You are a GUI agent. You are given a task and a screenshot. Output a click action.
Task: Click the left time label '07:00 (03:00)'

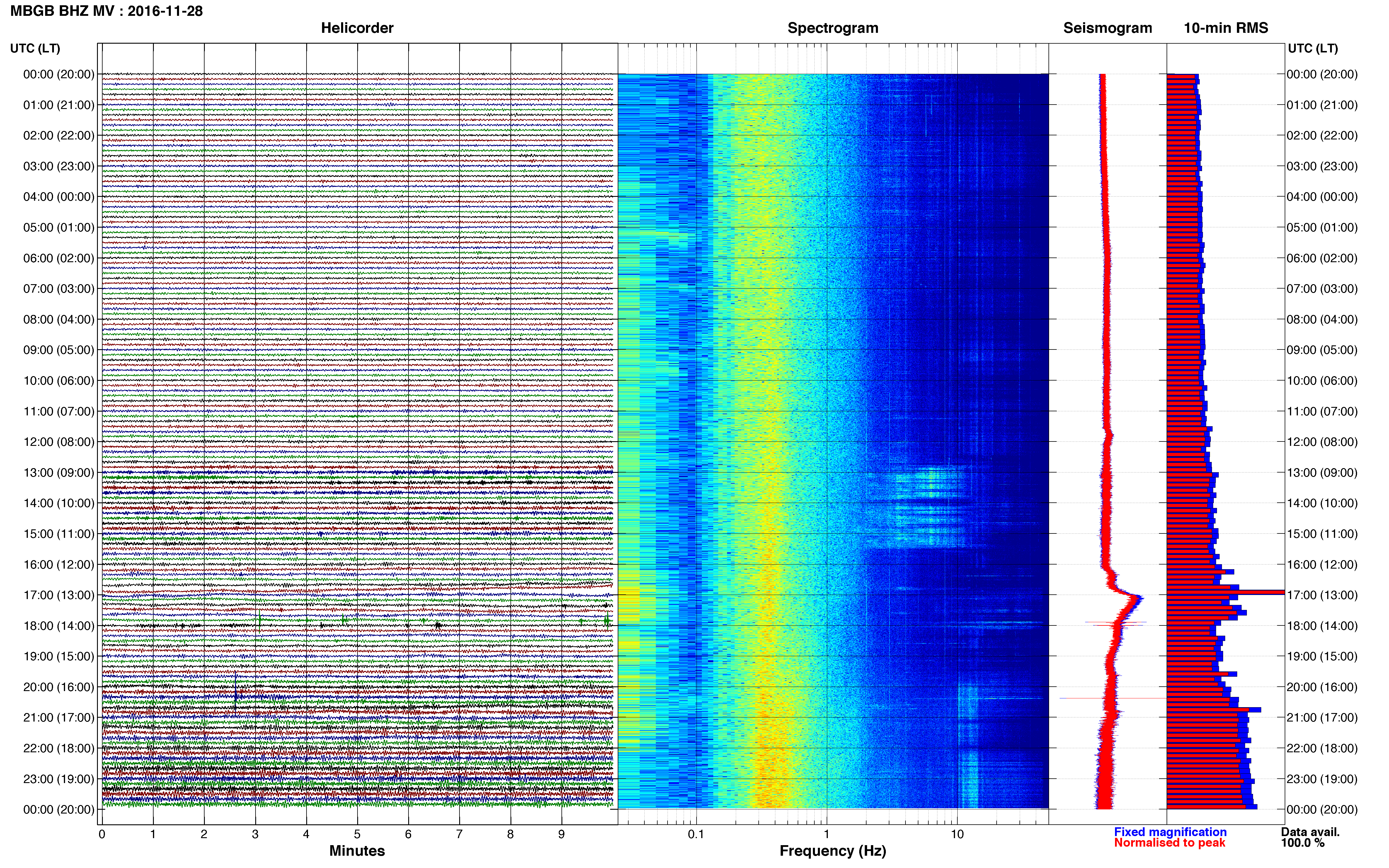point(59,289)
